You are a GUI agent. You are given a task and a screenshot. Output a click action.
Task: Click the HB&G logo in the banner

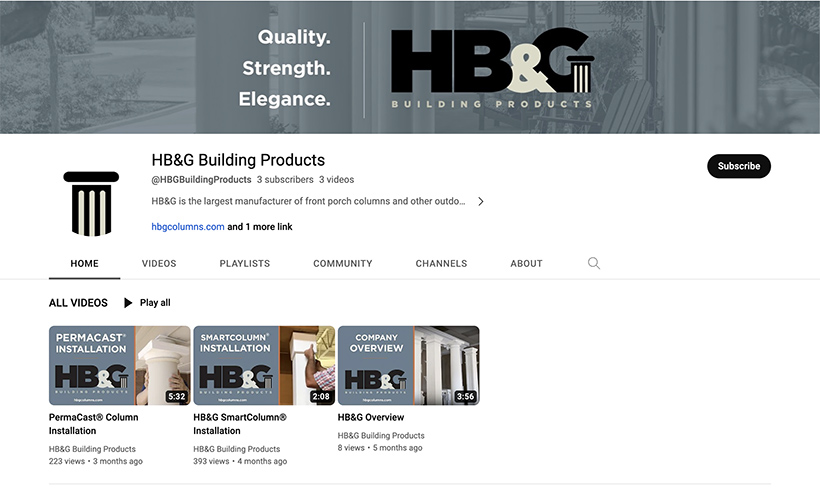pos(492,68)
